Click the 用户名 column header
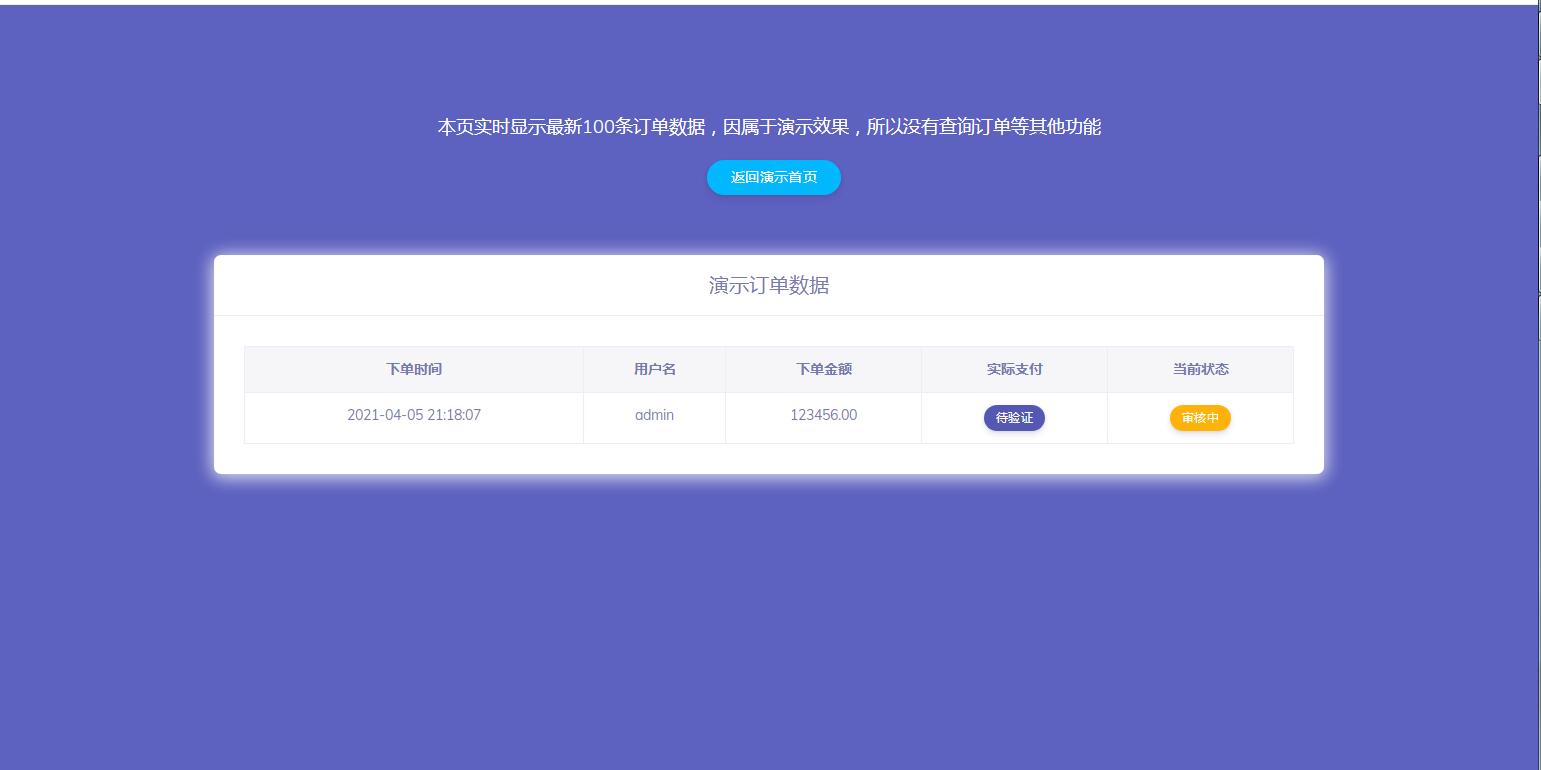 click(x=655, y=369)
